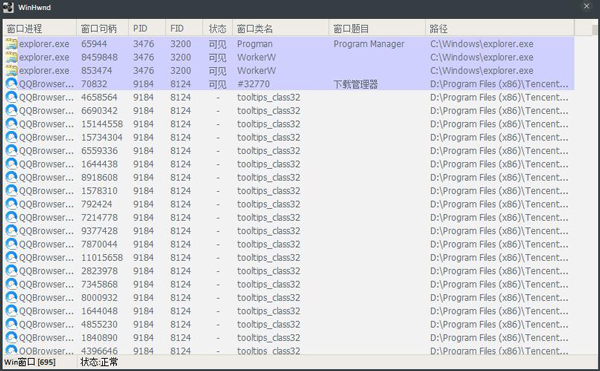Sort by the 窗口进程 column header
The width and height of the screenshot is (600, 371).
tap(40, 28)
